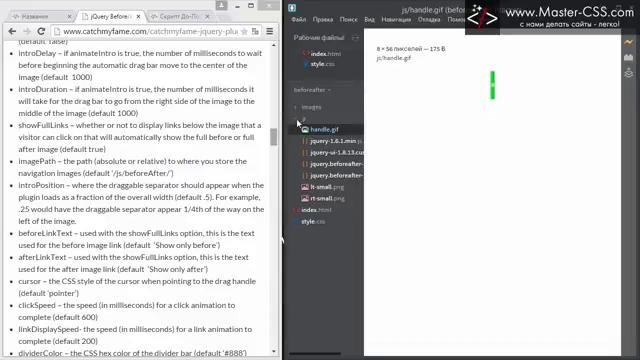This screenshot has width=640, height=360.
Task: Click the lt-small.png image icon
Action: tap(305, 187)
